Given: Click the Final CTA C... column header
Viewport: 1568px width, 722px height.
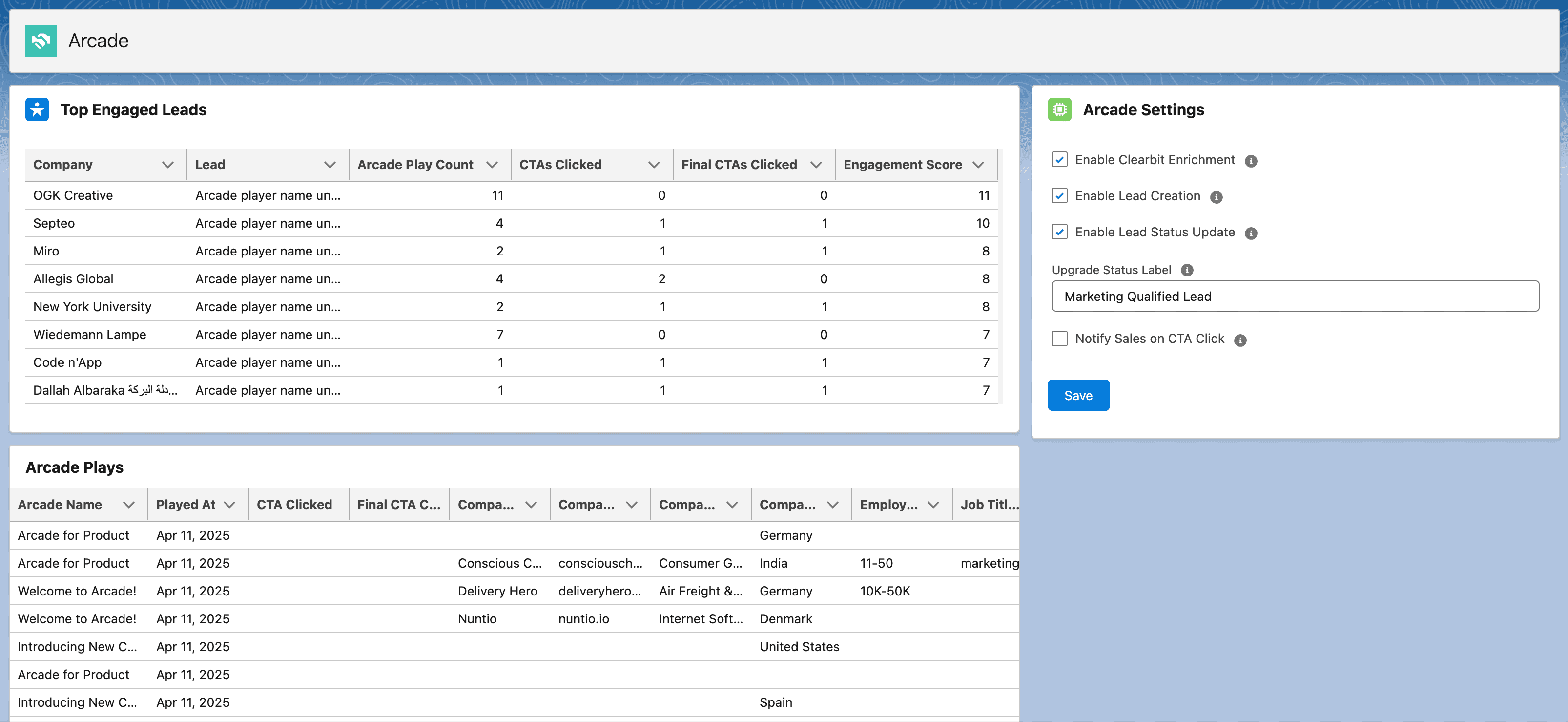Looking at the screenshot, I should (x=399, y=505).
